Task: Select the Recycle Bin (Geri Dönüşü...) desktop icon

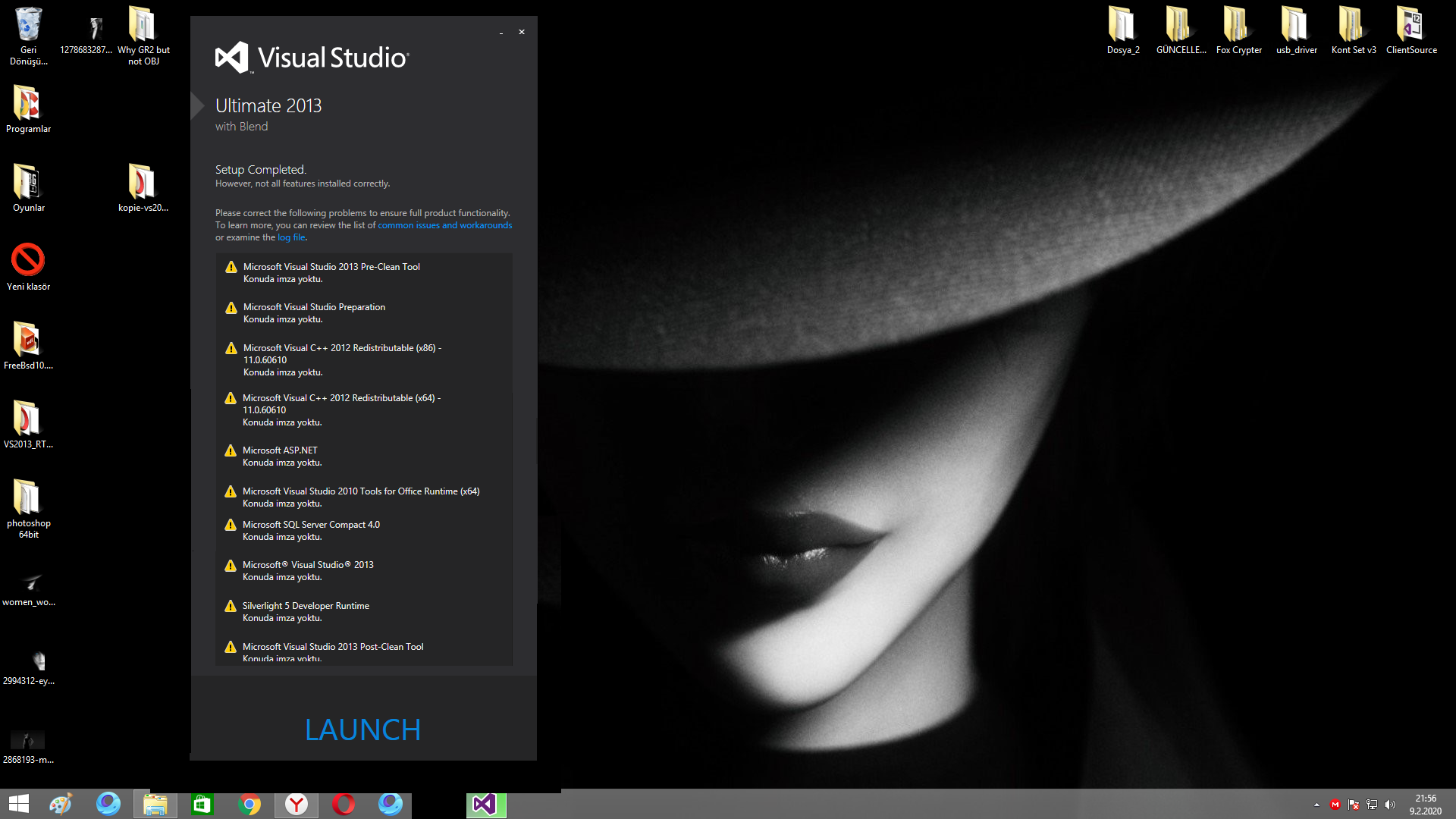Action: click(x=28, y=36)
